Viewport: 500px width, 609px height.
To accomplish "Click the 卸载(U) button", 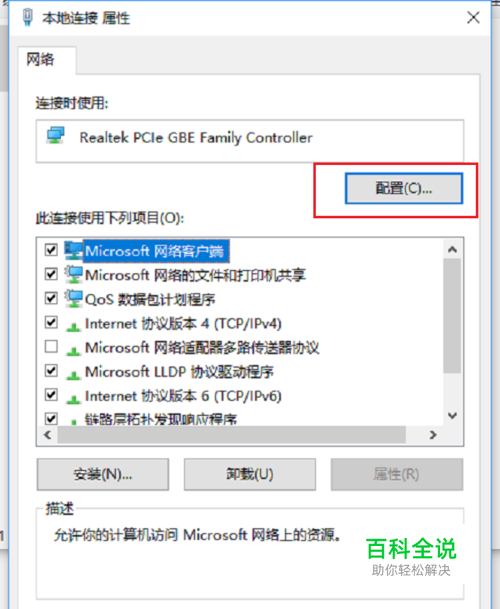I will tap(250, 474).
